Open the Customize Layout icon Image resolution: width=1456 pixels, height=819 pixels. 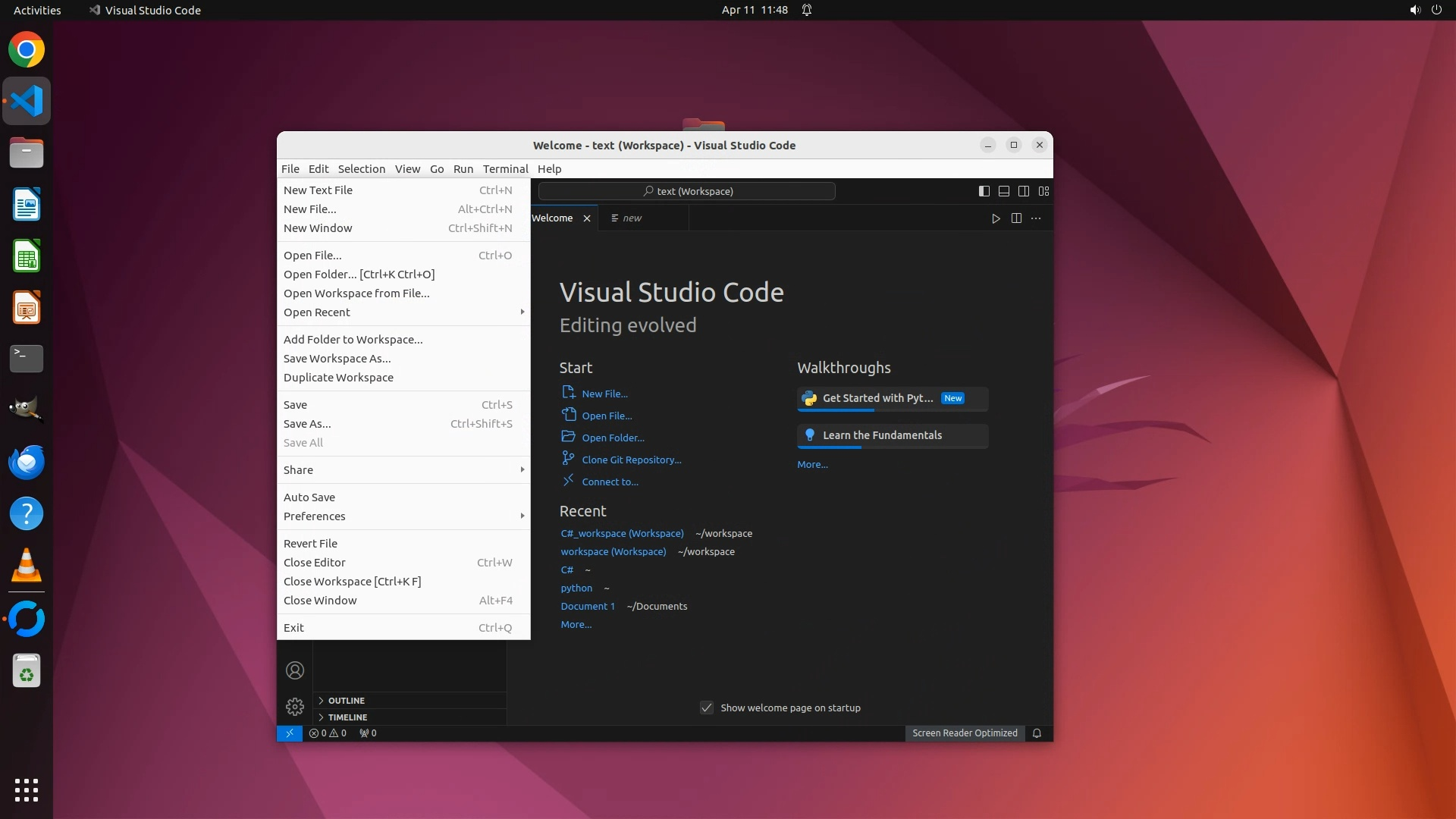point(1044,191)
